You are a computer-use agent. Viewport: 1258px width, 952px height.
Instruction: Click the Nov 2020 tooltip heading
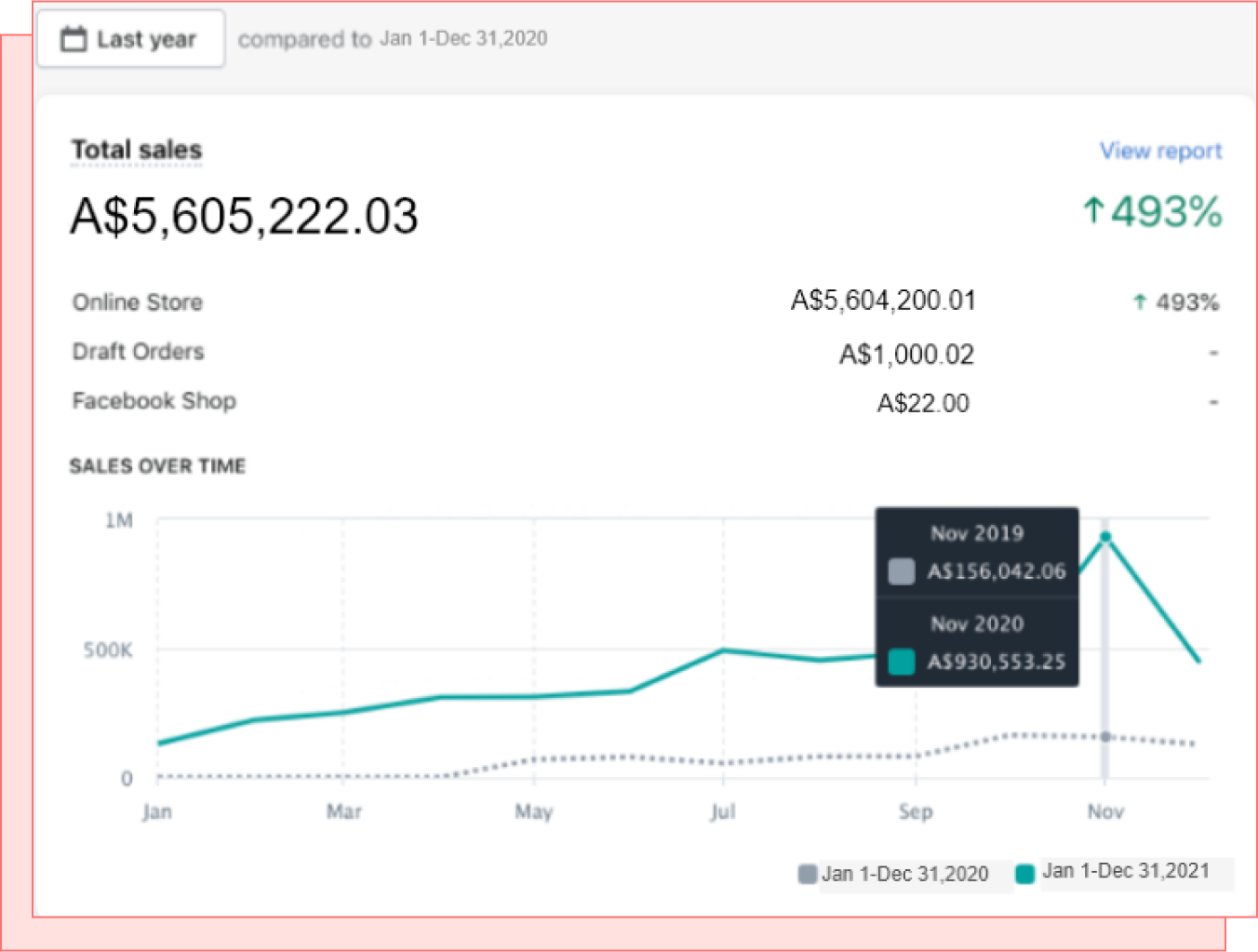tap(977, 623)
